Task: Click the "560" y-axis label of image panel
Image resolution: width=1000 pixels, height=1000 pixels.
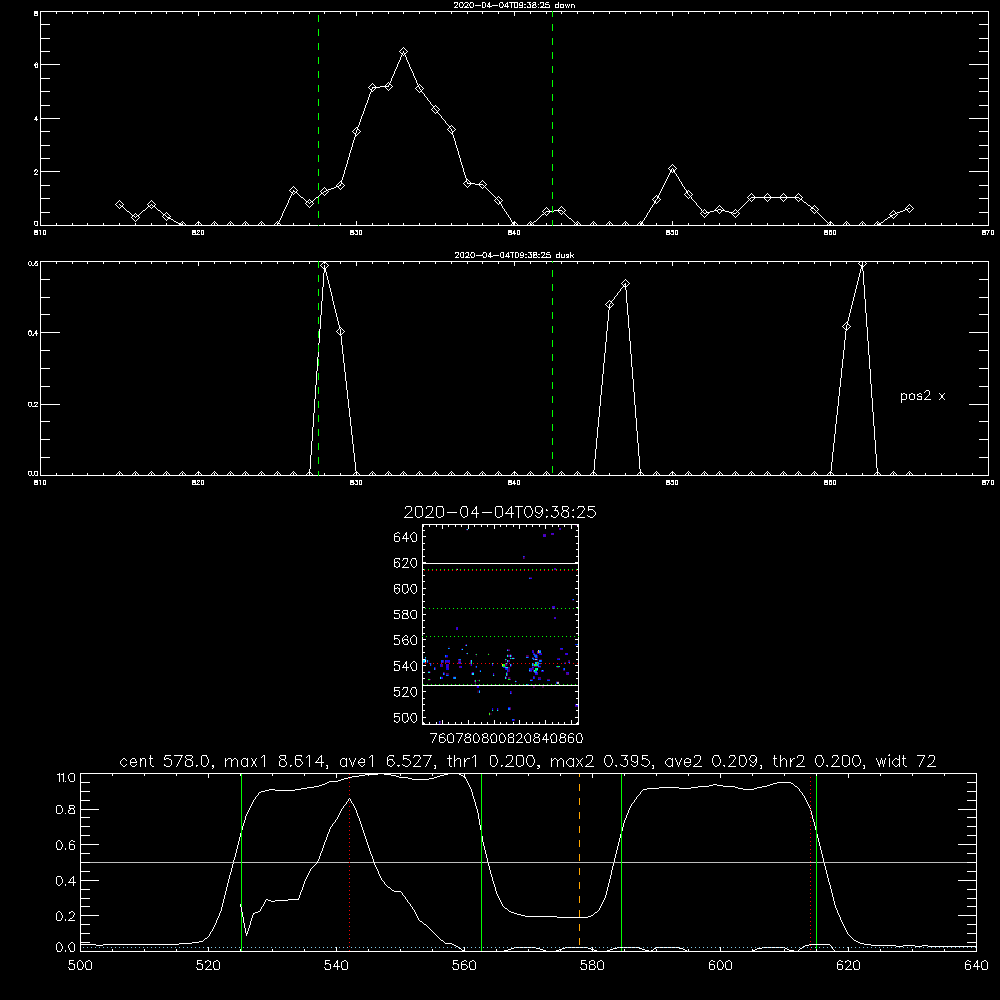Action: click(x=406, y=640)
